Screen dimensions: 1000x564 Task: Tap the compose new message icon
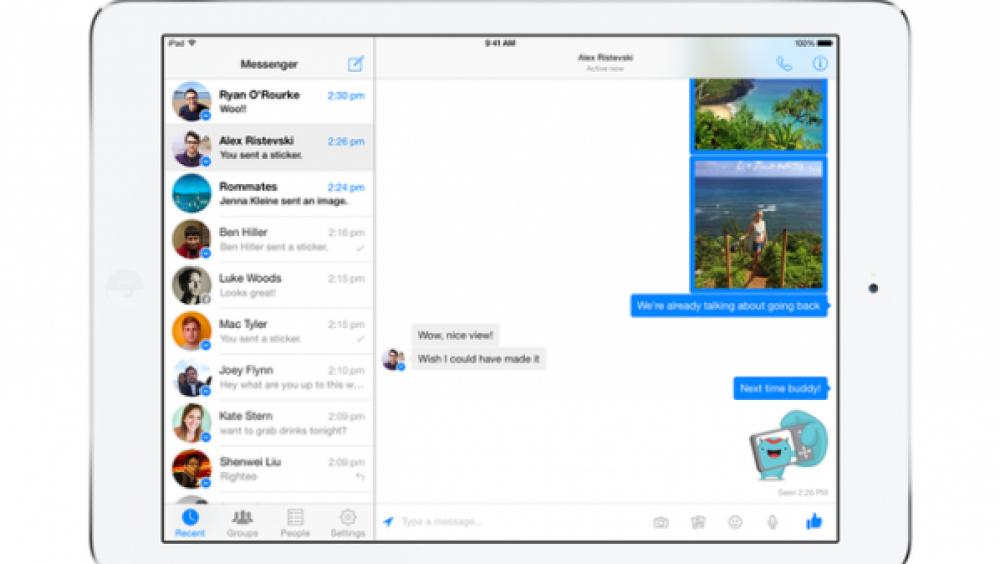(x=355, y=65)
